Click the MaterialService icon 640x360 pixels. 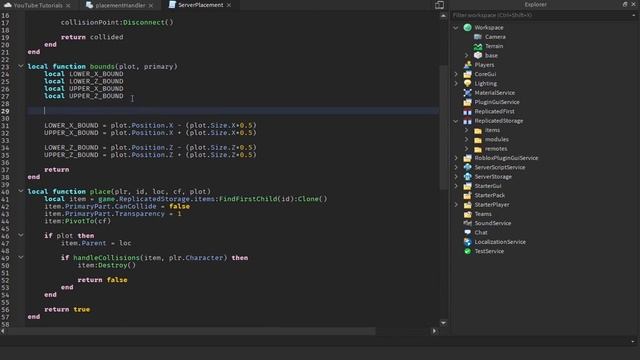tap(467, 93)
